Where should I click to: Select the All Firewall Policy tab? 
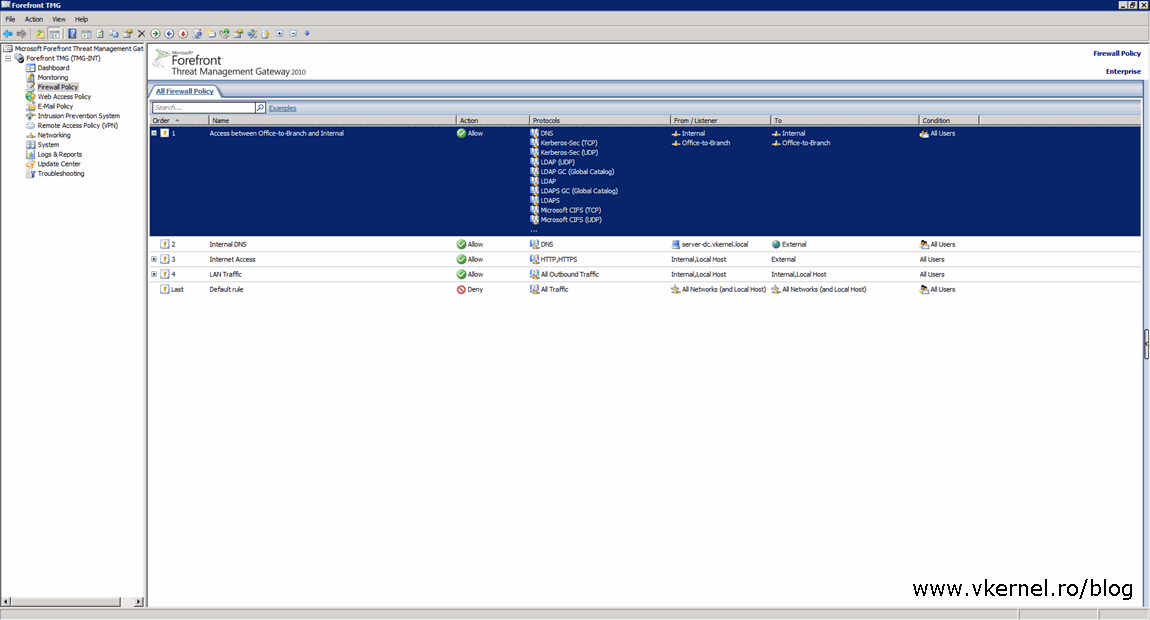(183, 90)
